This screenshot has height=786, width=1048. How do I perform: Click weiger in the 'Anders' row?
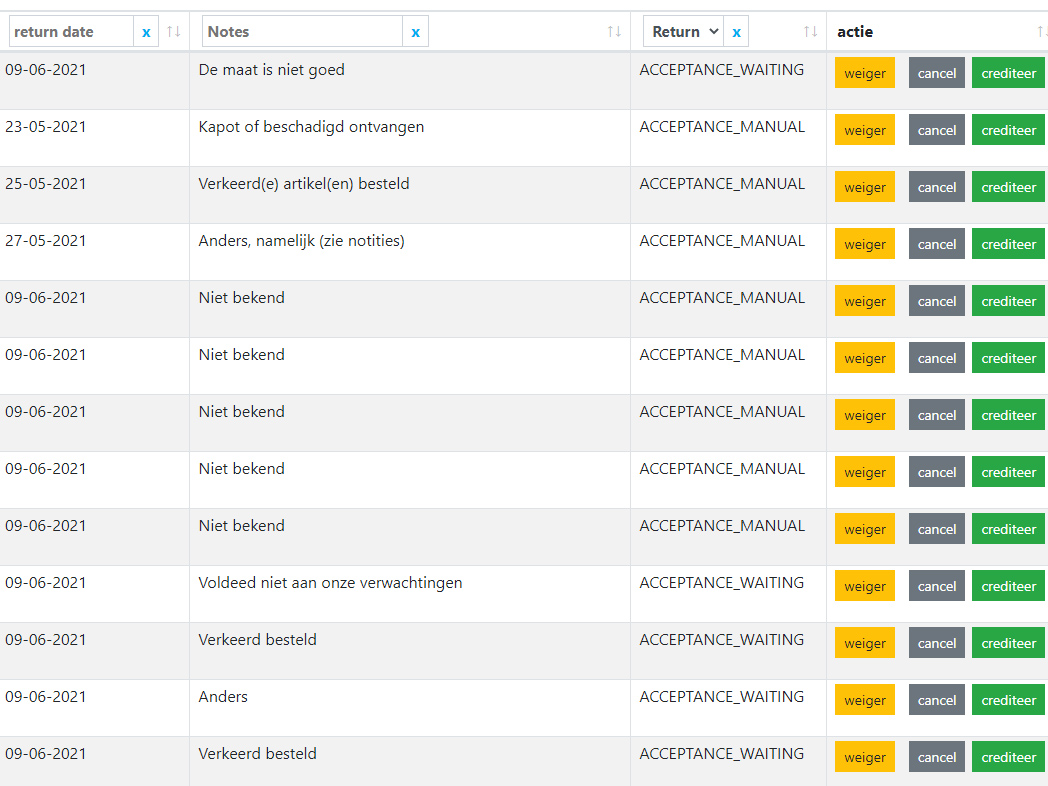click(x=864, y=700)
